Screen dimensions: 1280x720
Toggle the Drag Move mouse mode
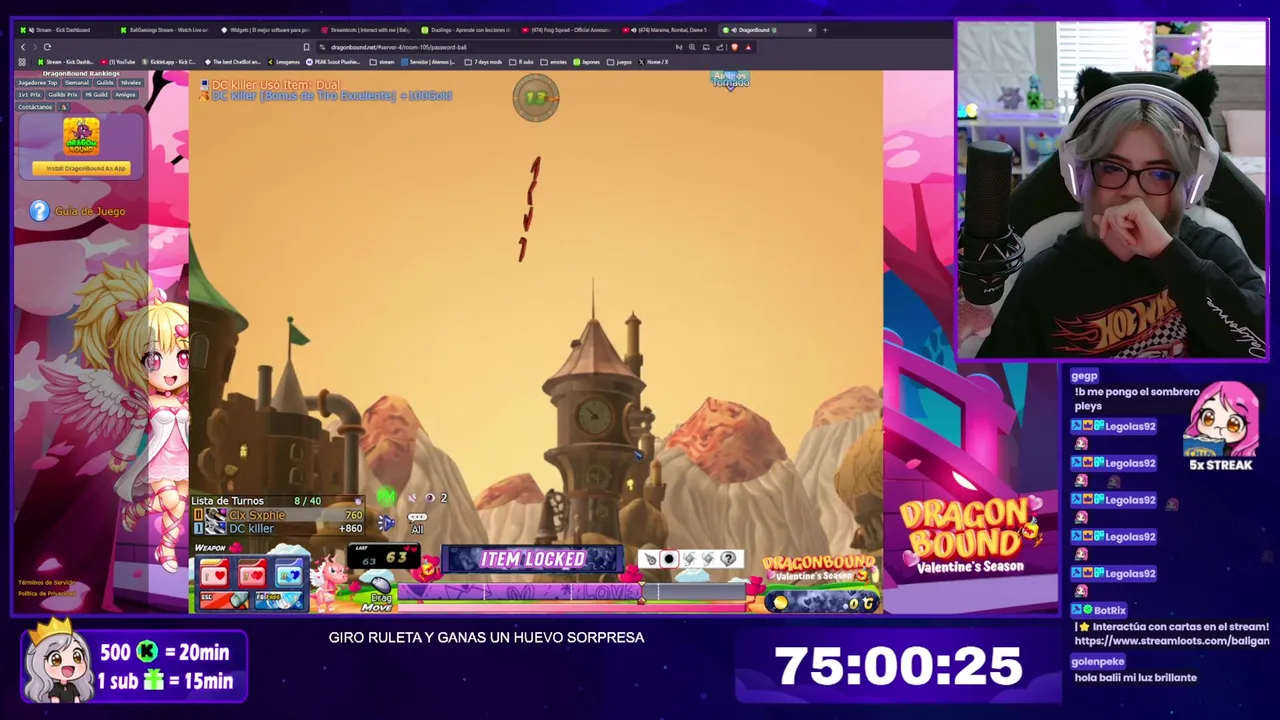tap(379, 594)
